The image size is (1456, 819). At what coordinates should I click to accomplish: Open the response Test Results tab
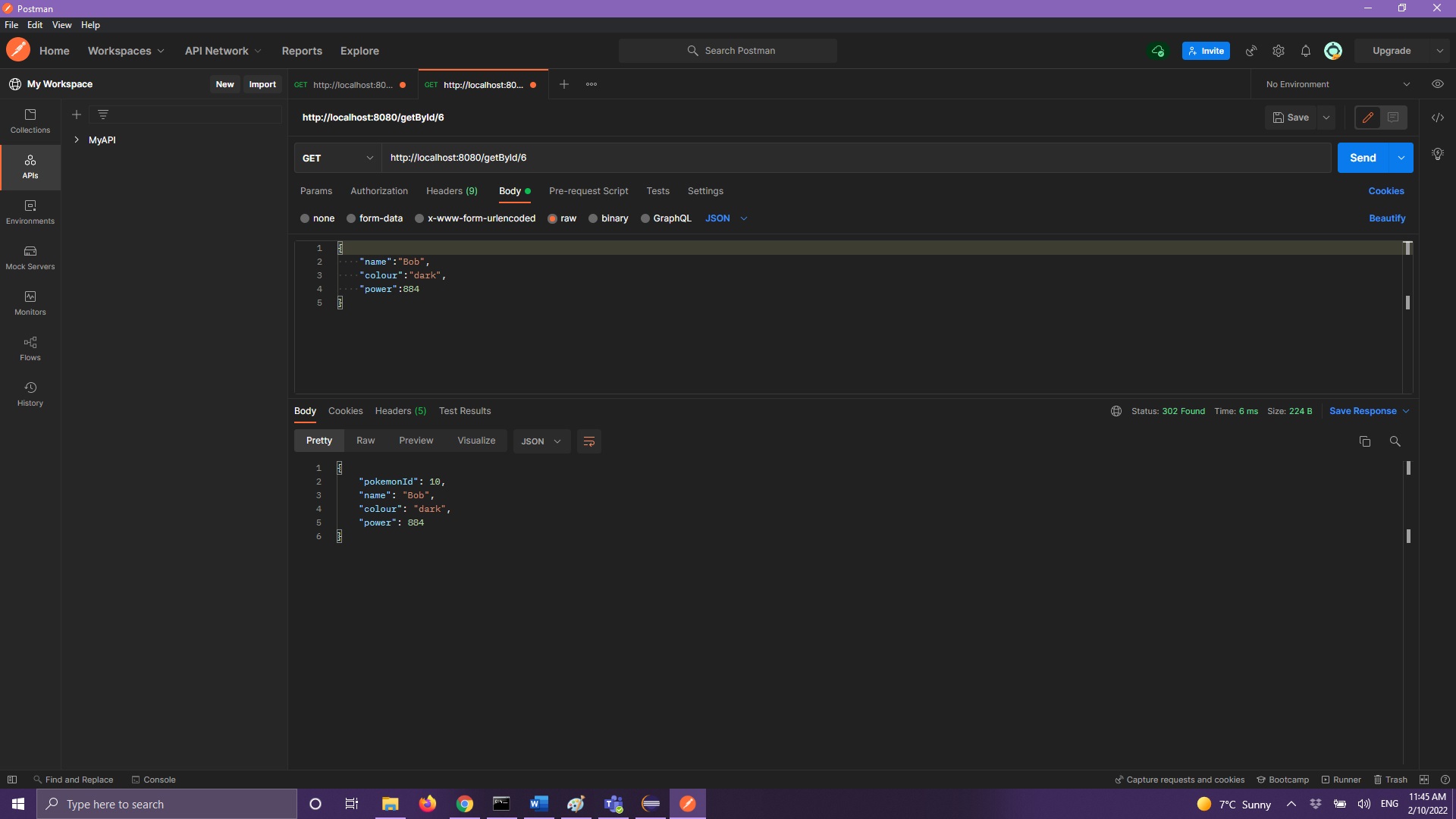(x=465, y=411)
